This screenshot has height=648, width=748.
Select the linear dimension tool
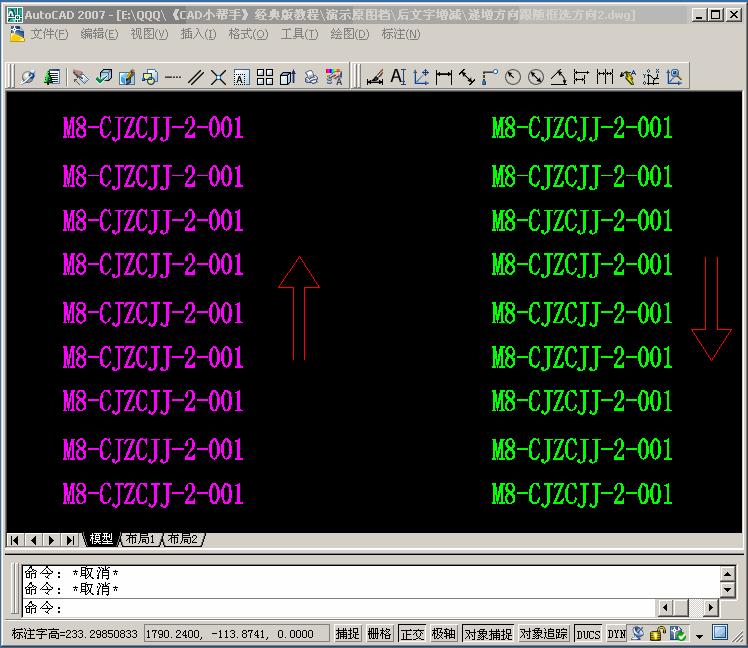pyautogui.click(x=444, y=77)
